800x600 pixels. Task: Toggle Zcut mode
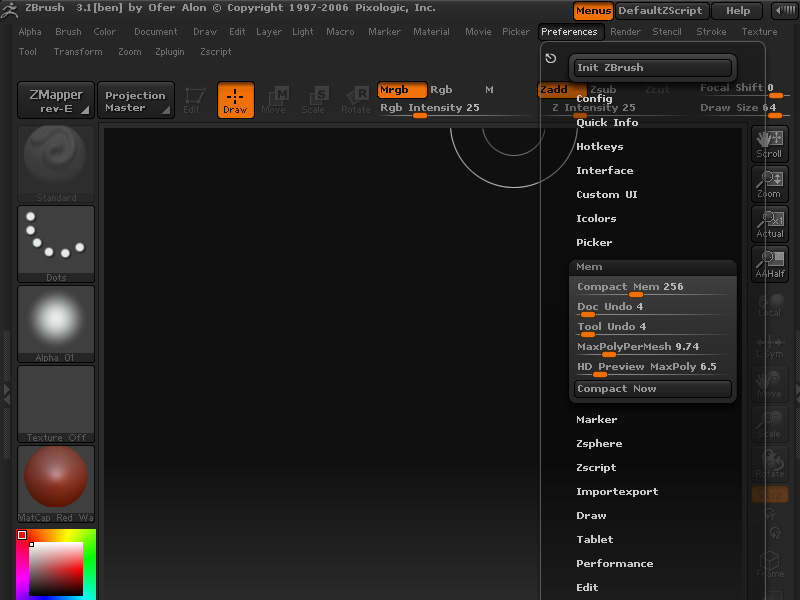pos(658,90)
